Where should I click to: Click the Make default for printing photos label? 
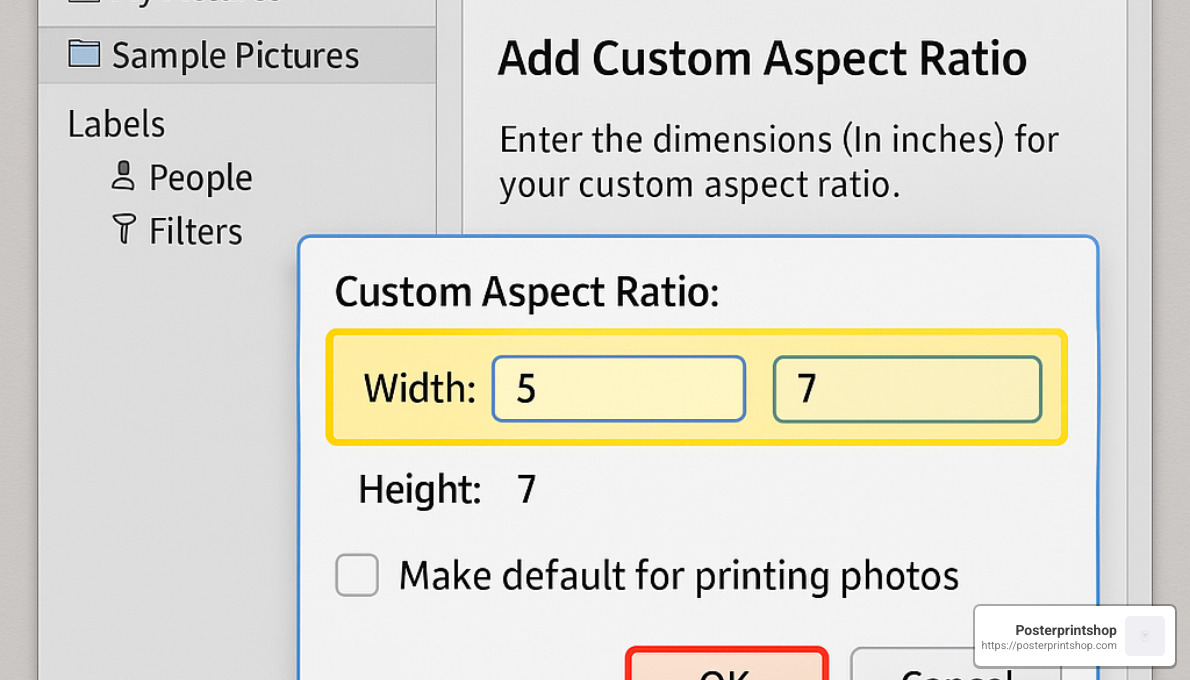point(679,576)
